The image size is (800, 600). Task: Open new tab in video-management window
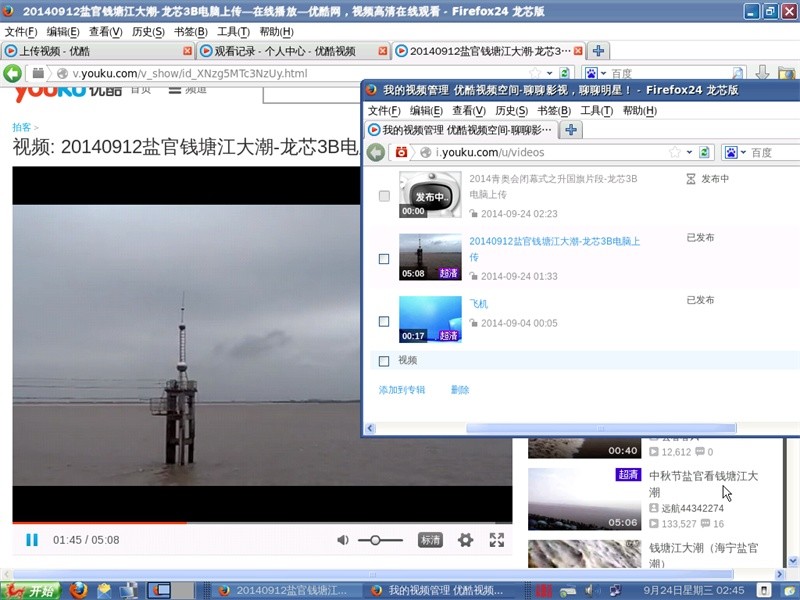pos(571,130)
